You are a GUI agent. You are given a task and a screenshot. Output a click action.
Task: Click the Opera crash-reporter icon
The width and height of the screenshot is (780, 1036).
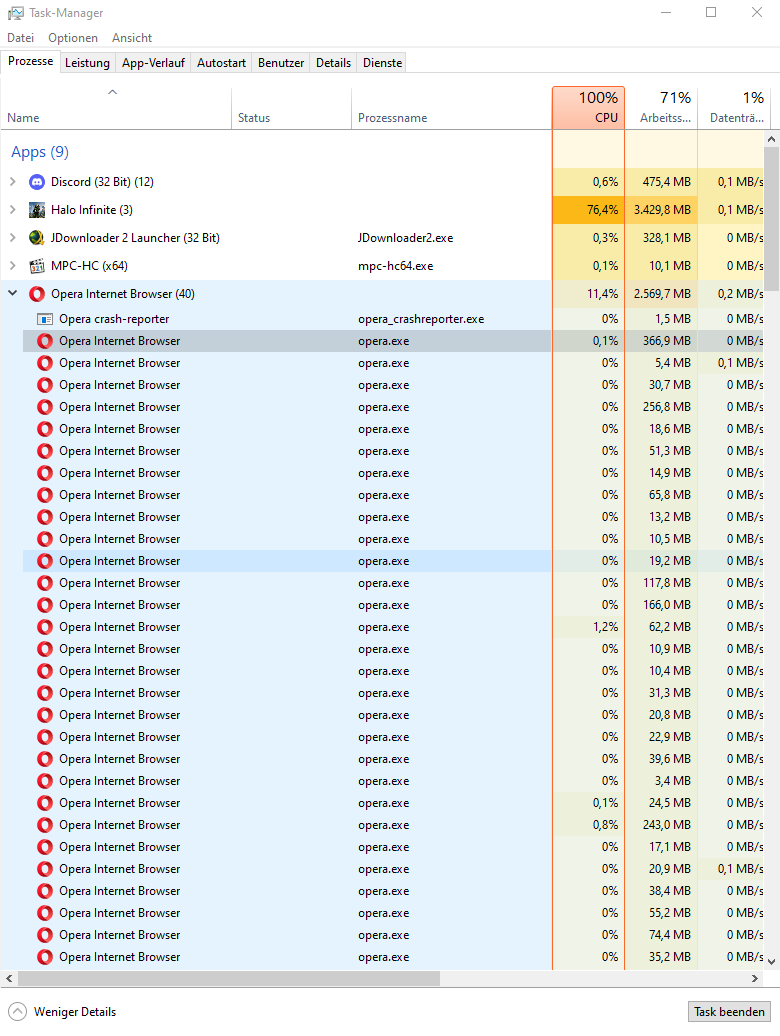click(x=45, y=319)
